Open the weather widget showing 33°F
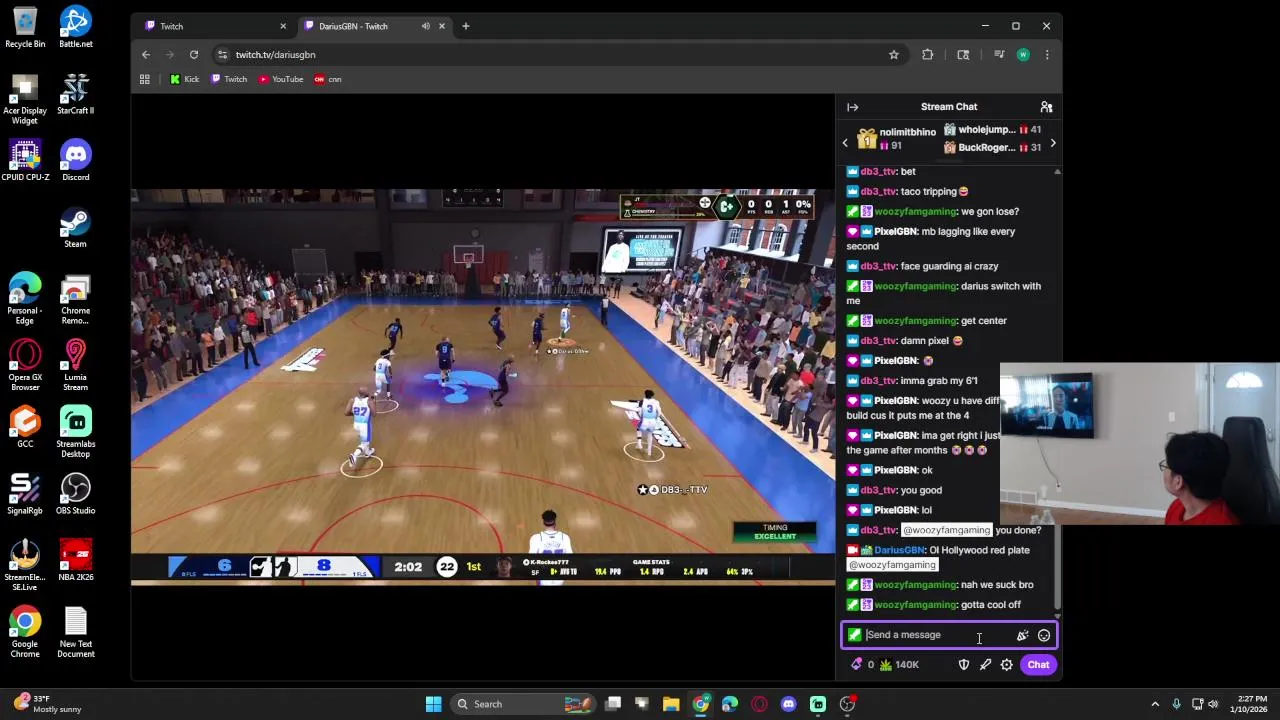Viewport: 1280px width, 720px height. (48, 704)
